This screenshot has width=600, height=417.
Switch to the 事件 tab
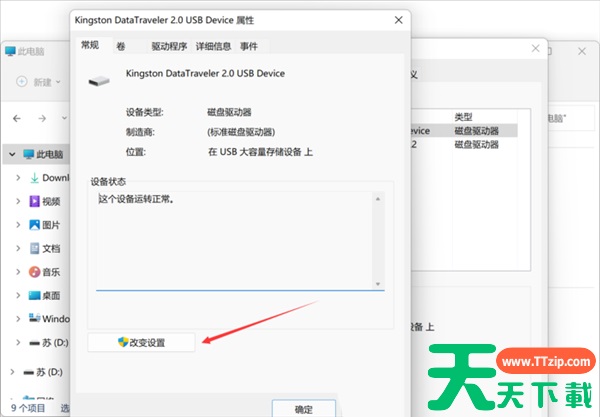coord(249,47)
